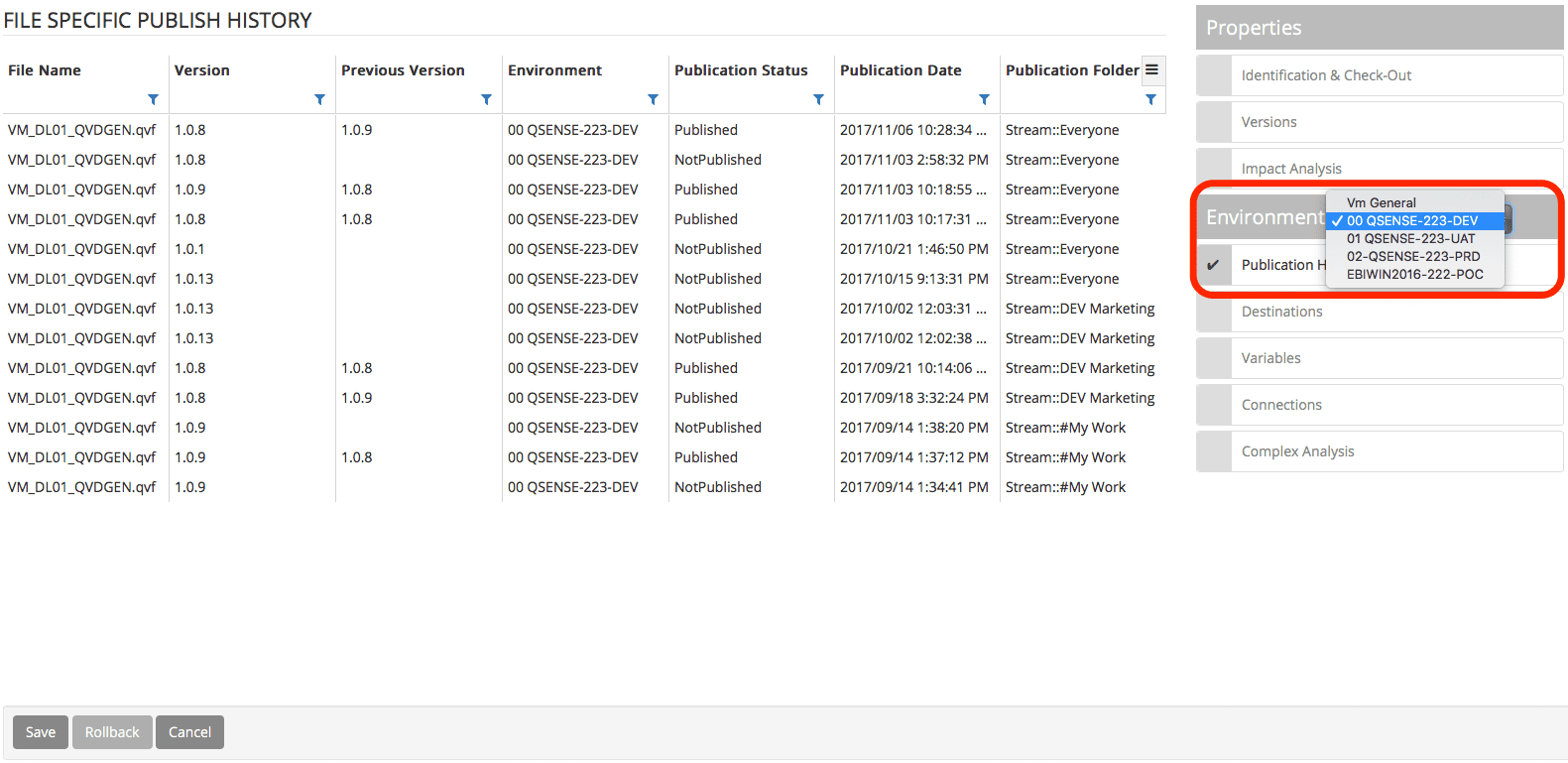Toggle the checkmark beside Publication History
This screenshot has height=763, width=1568.
[1213, 265]
